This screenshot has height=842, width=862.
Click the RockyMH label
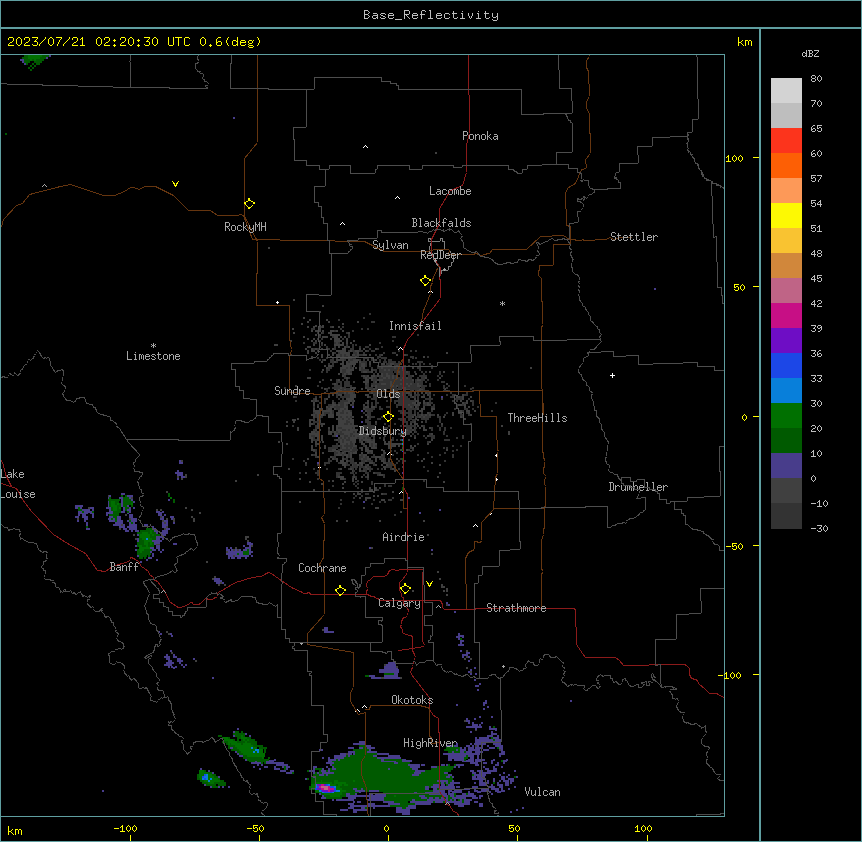245,227
